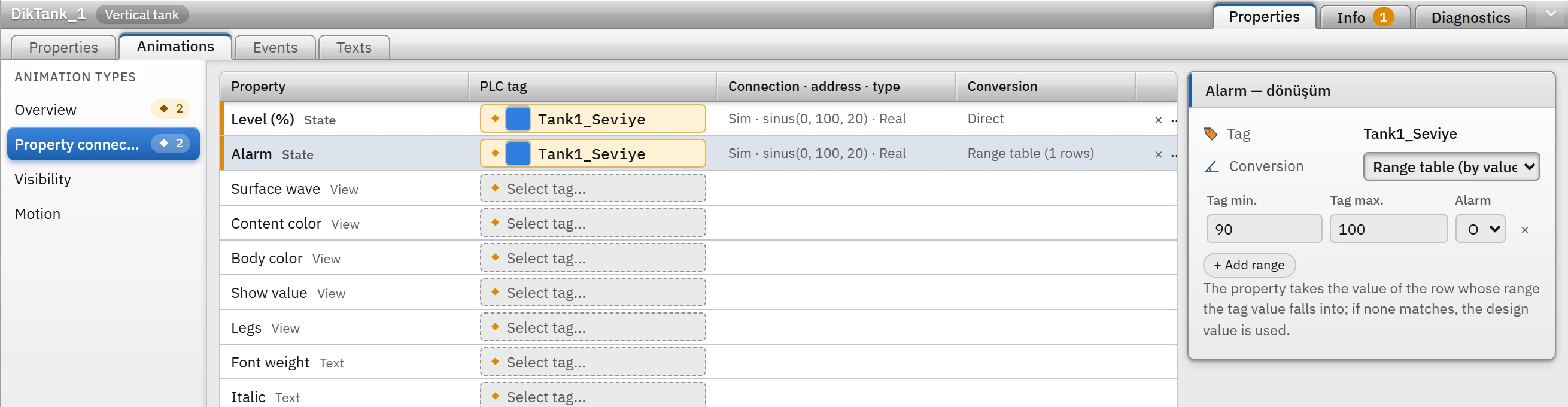Remove the Alarm row tag connection
The height and width of the screenshot is (407, 1568).
(1159, 154)
